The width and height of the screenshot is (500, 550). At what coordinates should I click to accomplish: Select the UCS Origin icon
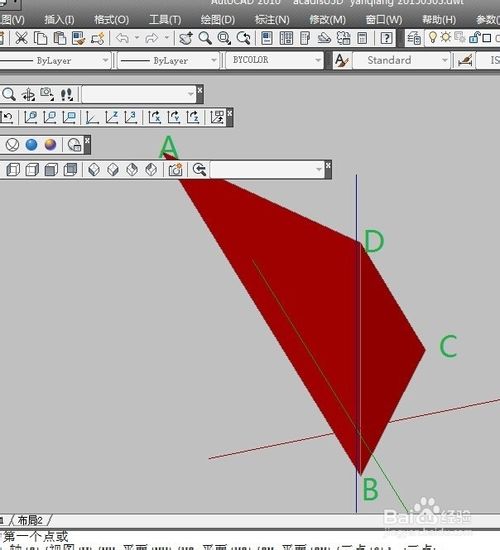pos(92,117)
